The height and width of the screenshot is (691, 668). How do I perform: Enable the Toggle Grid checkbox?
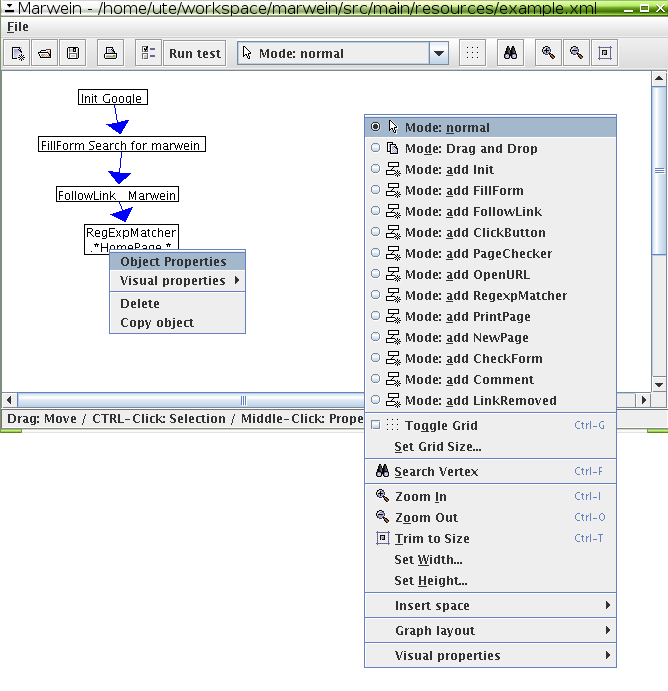click(x=375, y=425)
